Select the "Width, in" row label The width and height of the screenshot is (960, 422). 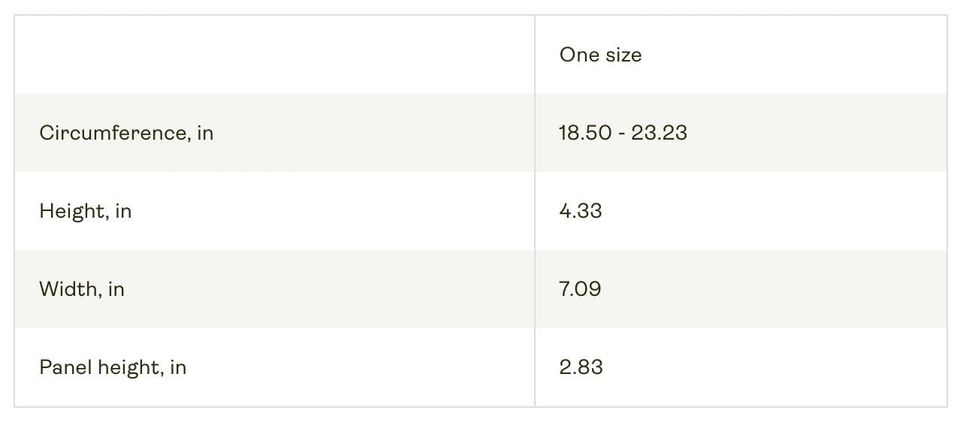[81, 289]
